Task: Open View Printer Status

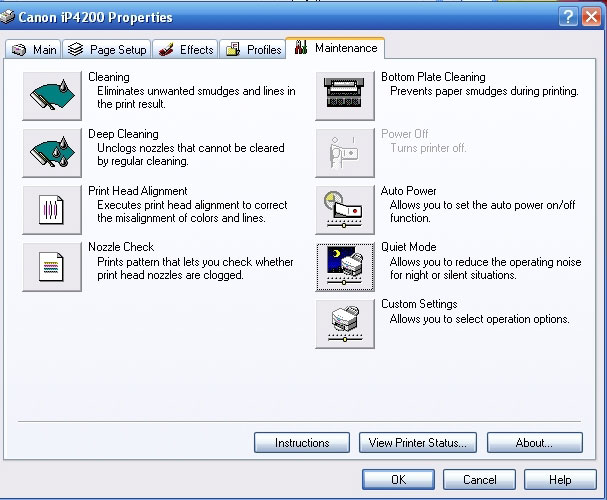Action: coord(418,442)
